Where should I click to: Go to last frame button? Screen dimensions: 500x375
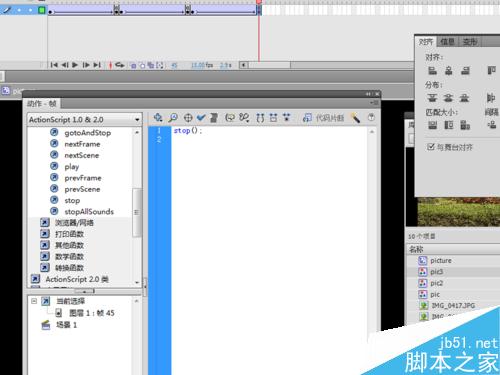pos(97,65)
